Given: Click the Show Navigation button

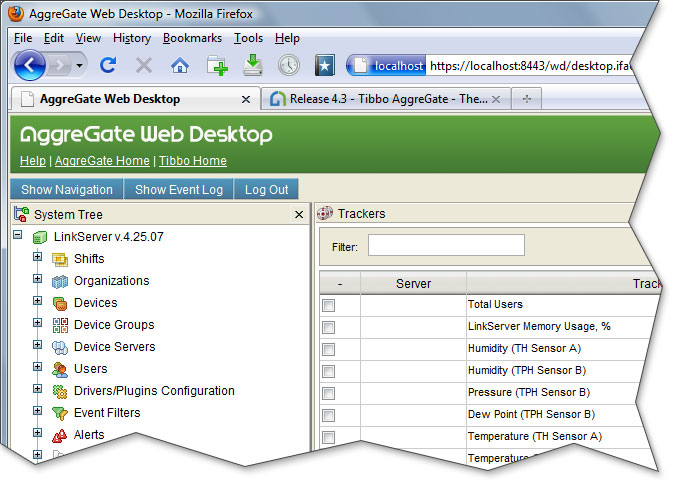Looking at the screenshot, I should point(67,190).
